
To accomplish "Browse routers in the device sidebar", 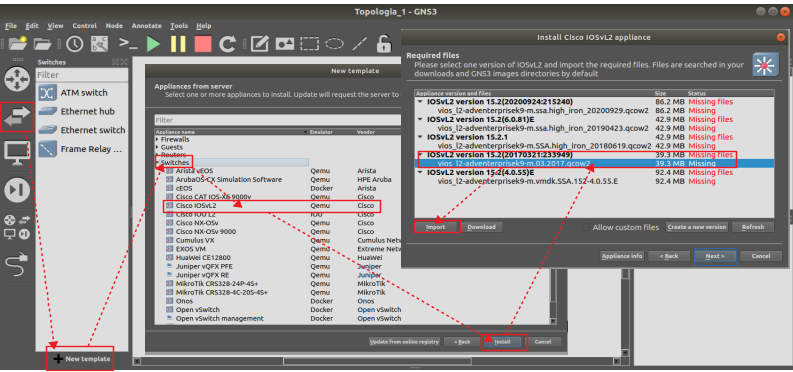I will point(17,79).
